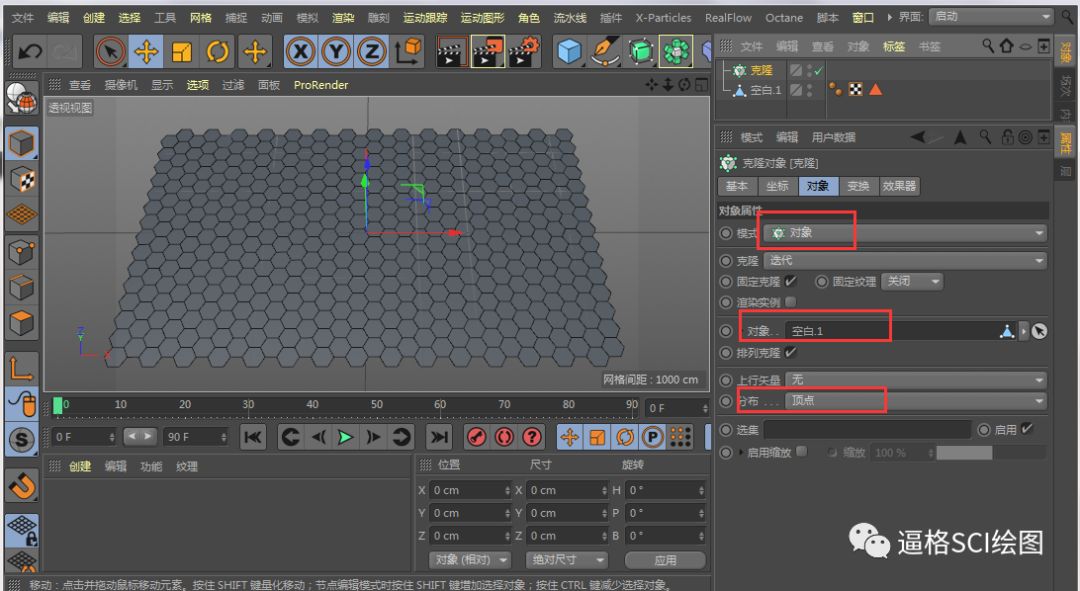The image size is (1080, 591).
Task: Open 上行矢量 dropdown showing 无
Action: (x=916, y=380)
